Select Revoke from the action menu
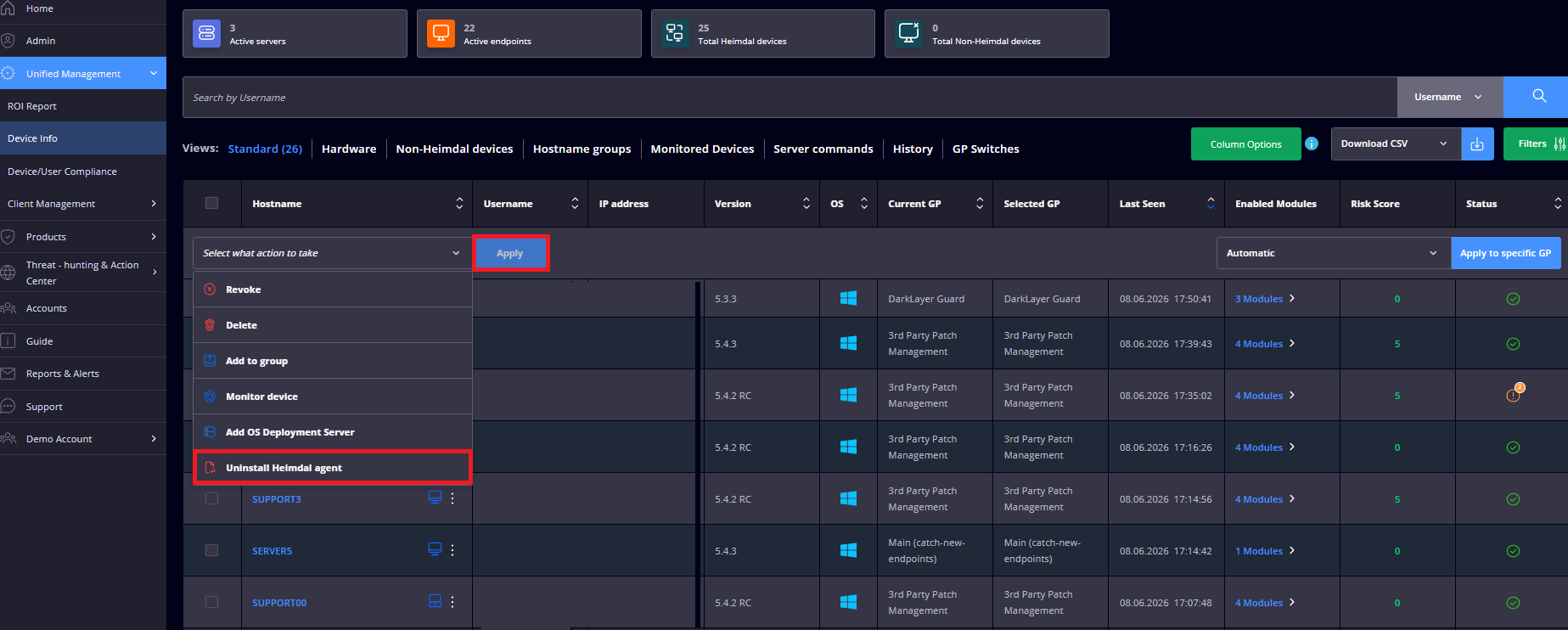The width and height of the screenshot is (1568, 630). 332,290
